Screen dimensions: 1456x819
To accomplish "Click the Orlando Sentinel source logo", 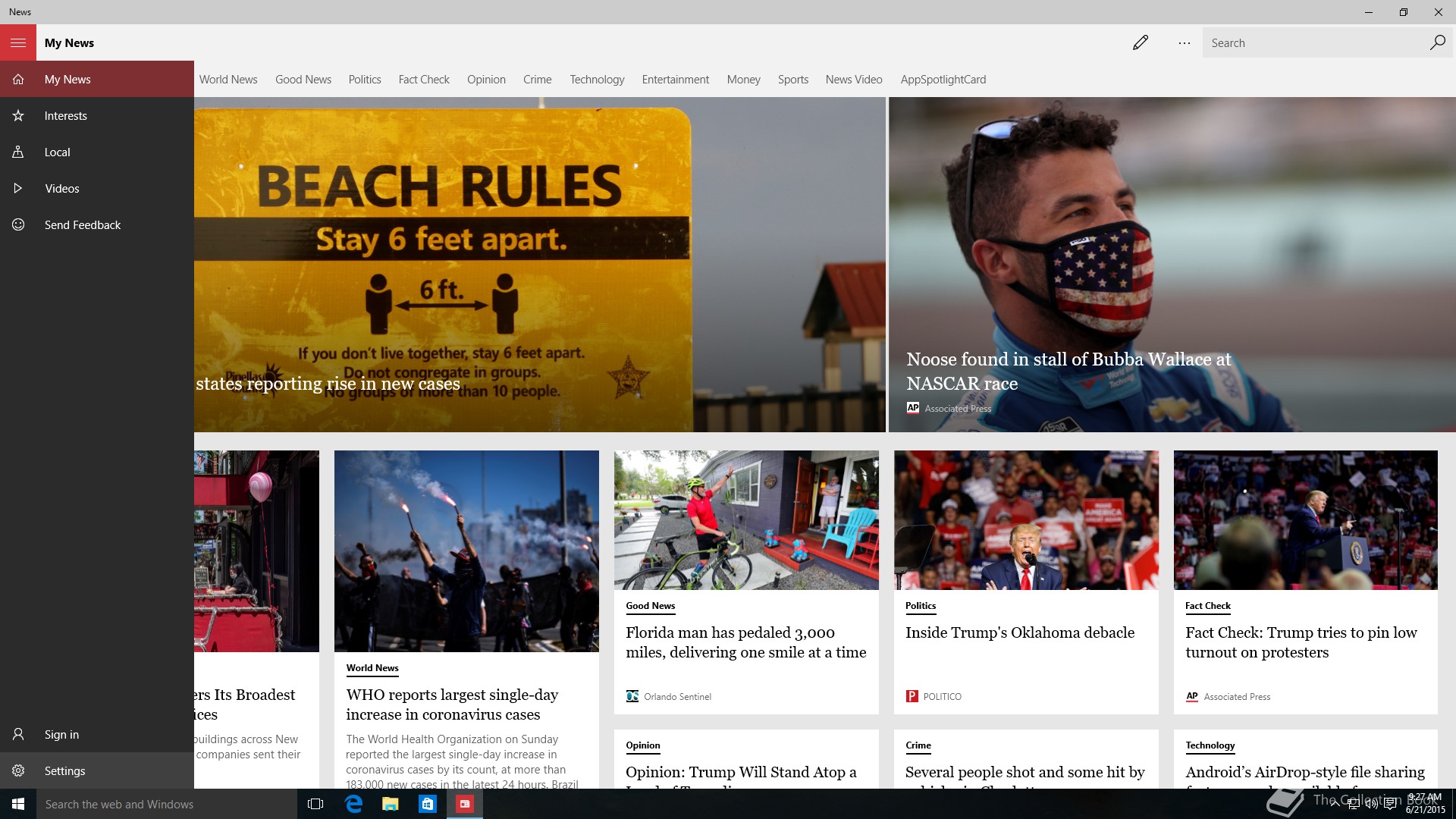I will coord(632,696).
